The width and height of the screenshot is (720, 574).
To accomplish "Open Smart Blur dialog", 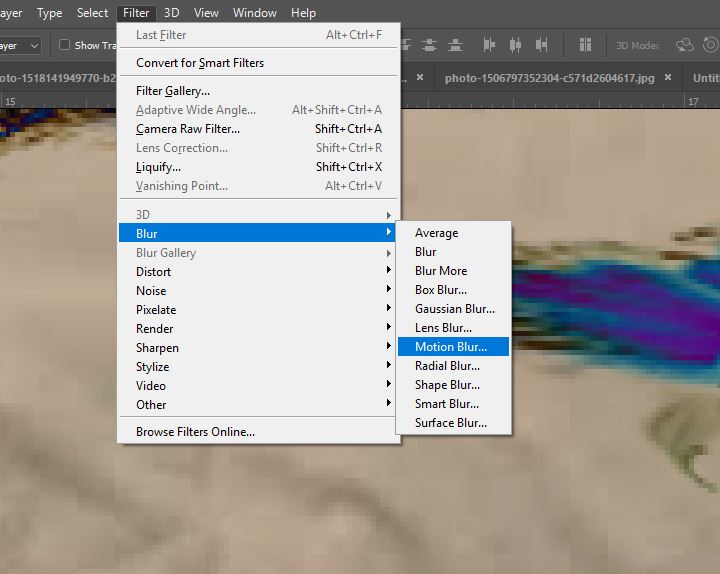I will coord(454,404).
